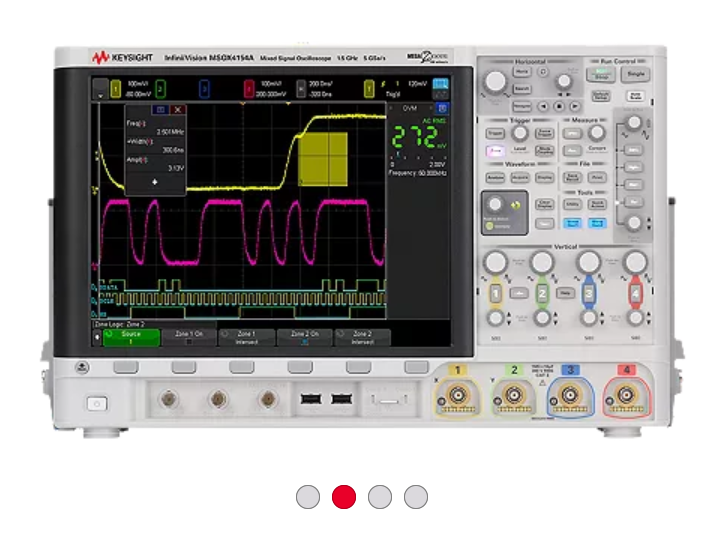
Task: Select the first carousel dot
Action: click(308, 497)
